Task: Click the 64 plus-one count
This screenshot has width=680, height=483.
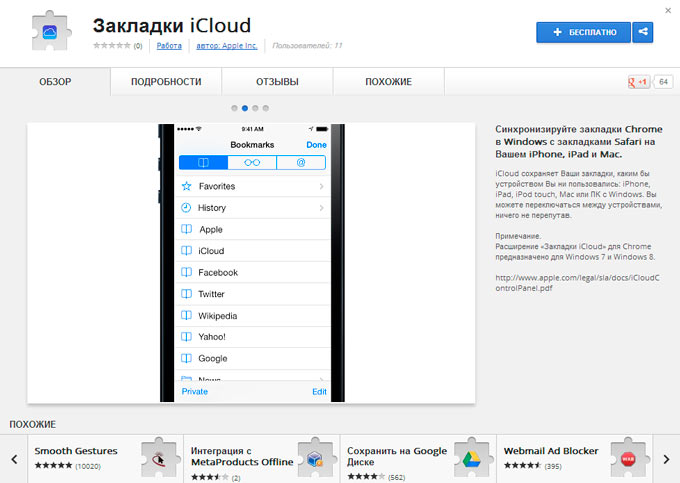Action: pyautogui.click(x=664, y=82)
